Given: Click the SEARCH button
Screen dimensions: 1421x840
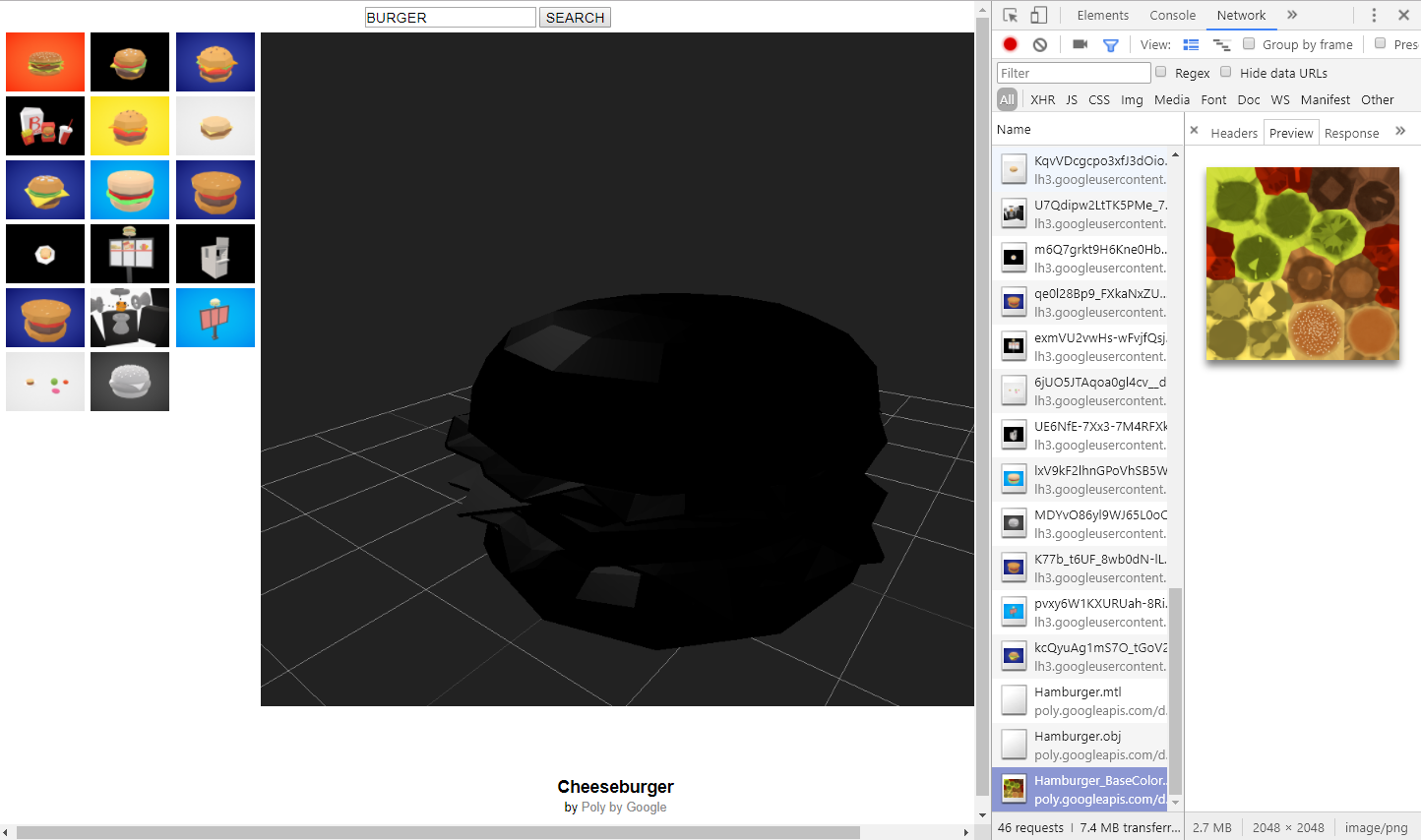Looking at the screenshot, I should 575,17.
